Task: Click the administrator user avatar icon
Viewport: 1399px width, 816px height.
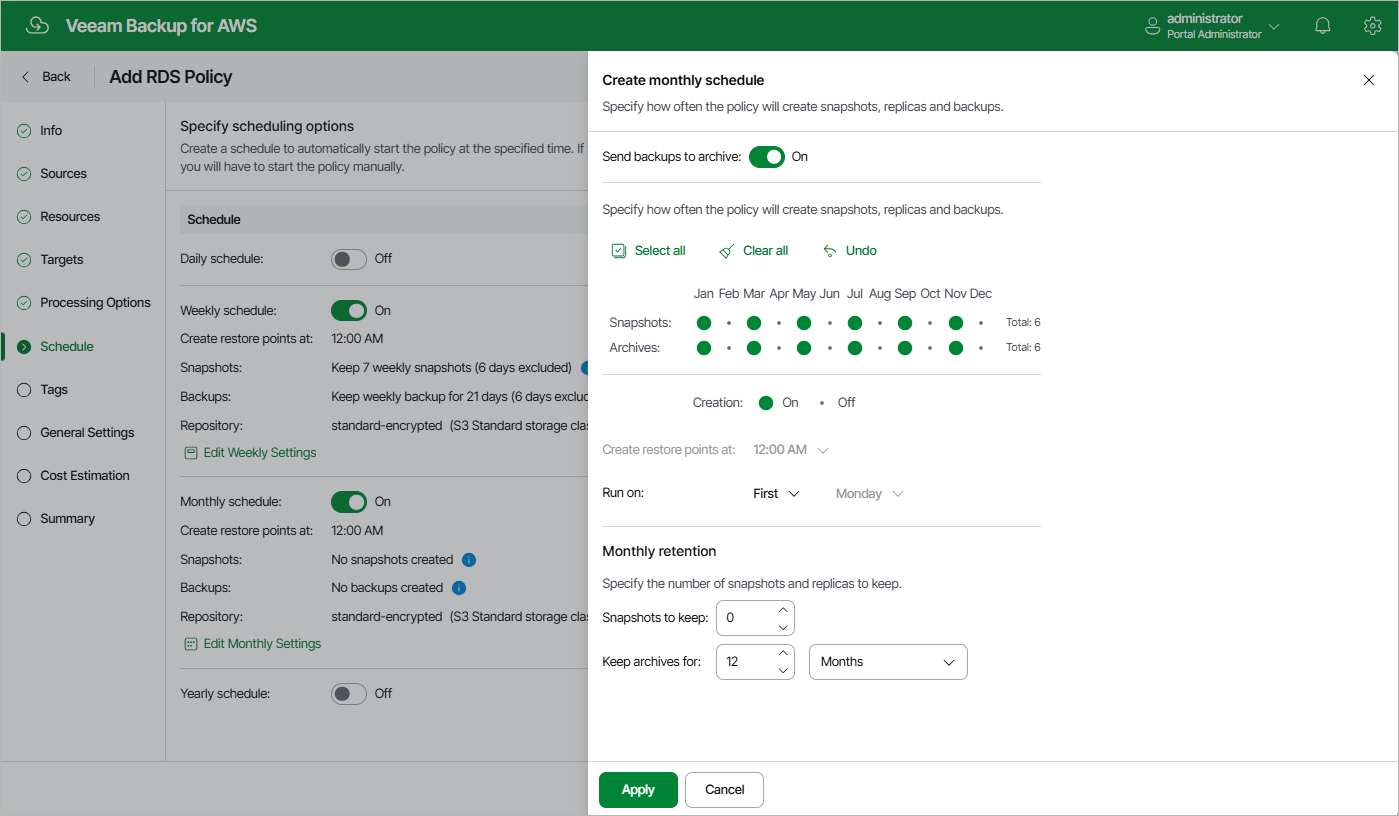Action: tap(1153, 26)
